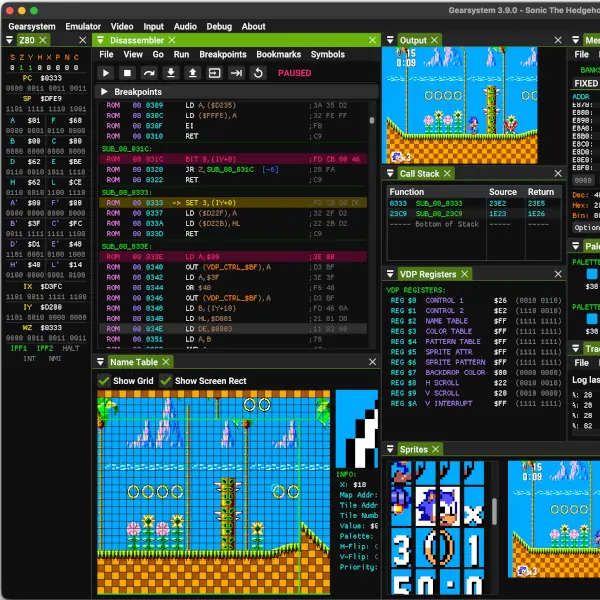Open the Gearsystem application menu
The width and height of the screenshot is (600, 600).
tap(32, 26)
